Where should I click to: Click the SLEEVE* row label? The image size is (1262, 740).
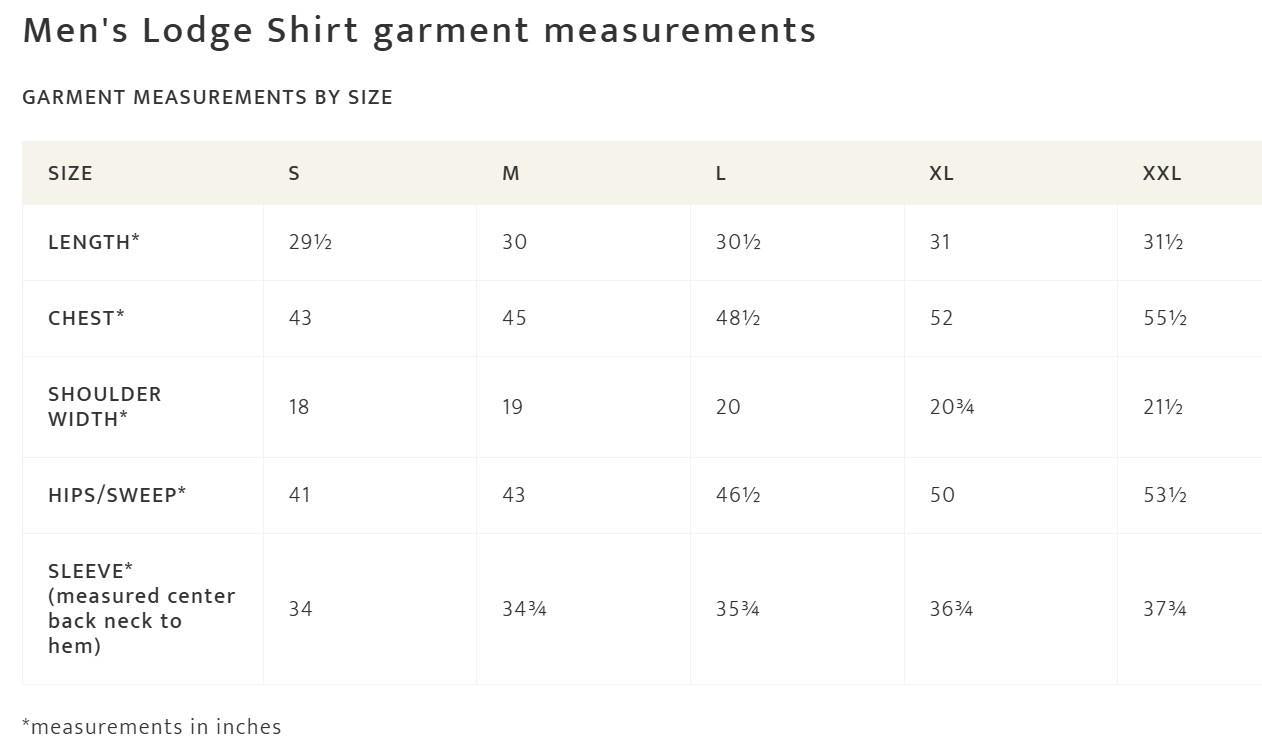pos(142,608)
